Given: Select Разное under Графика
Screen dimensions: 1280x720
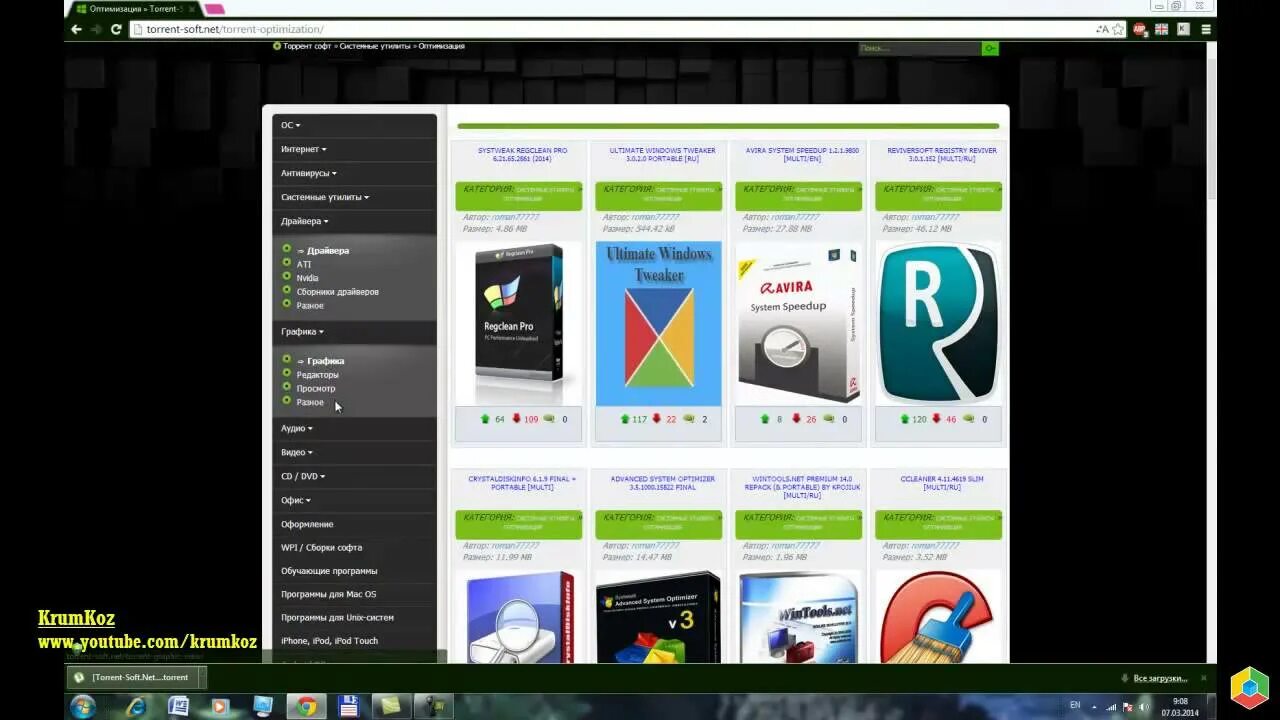Looking at the screenshot, I should (310, 402).
